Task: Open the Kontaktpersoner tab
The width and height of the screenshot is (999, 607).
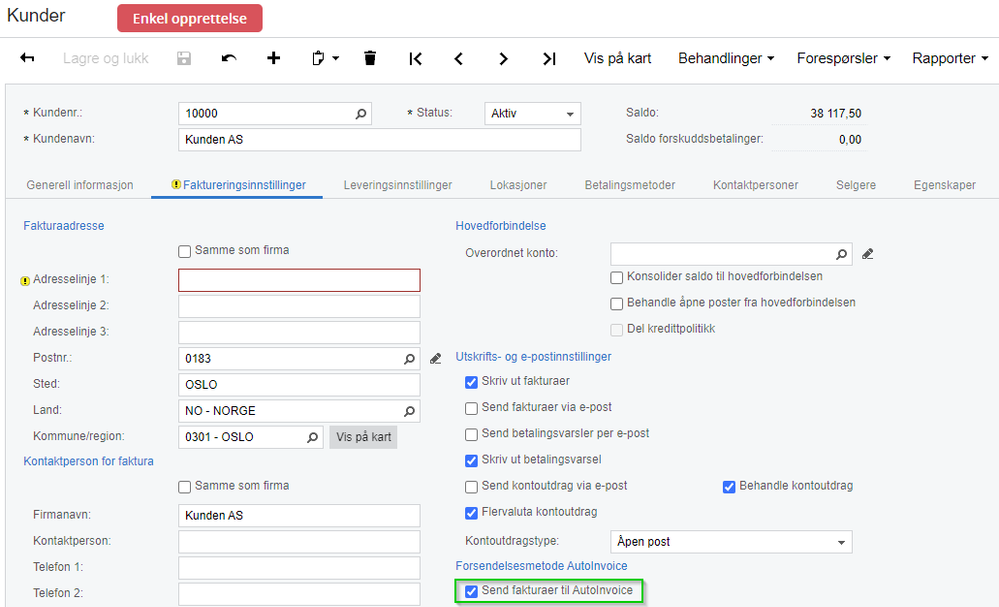Action: click(x=755, y=185)
